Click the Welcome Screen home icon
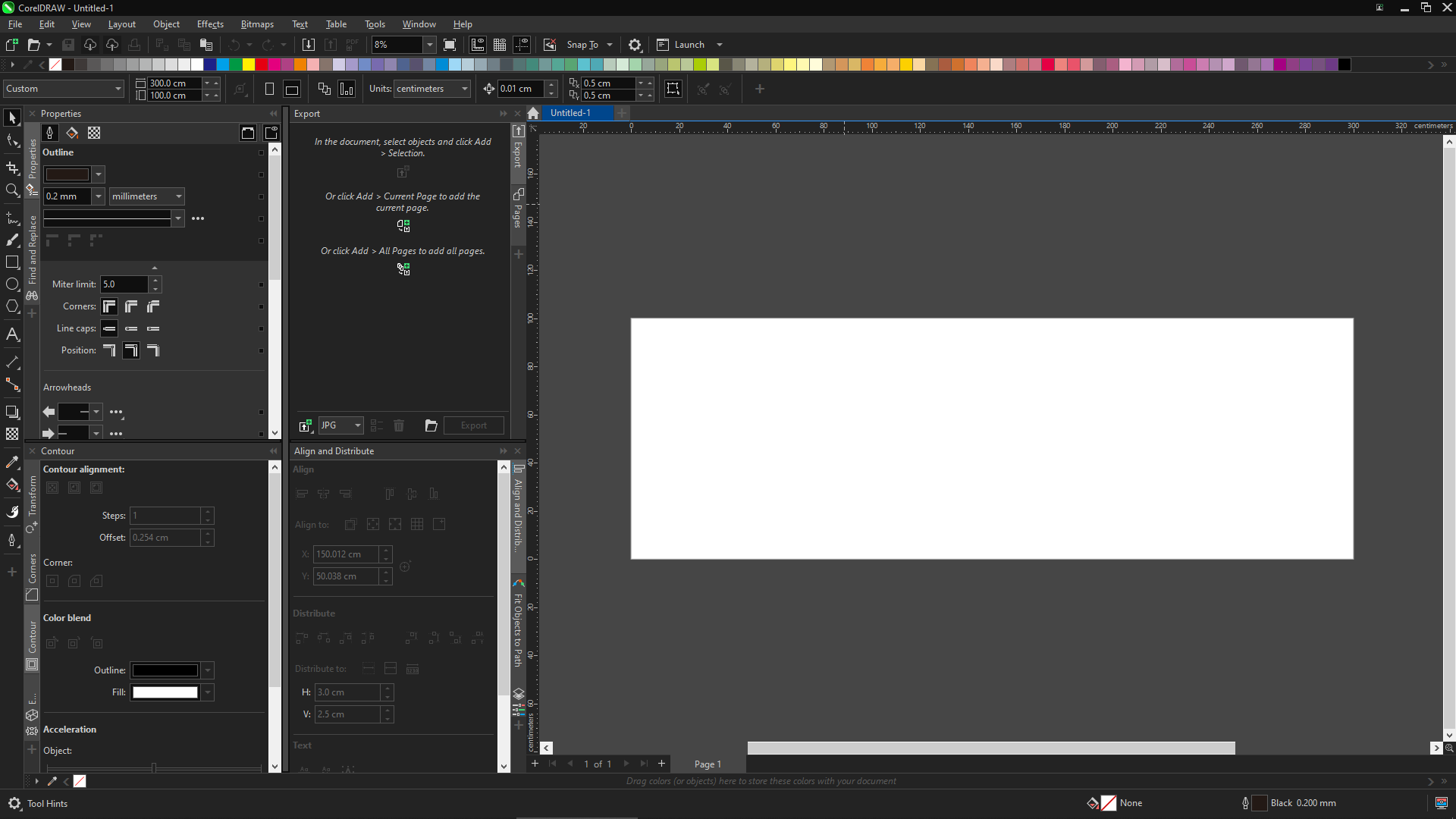1456x819 pixels. 533,113
